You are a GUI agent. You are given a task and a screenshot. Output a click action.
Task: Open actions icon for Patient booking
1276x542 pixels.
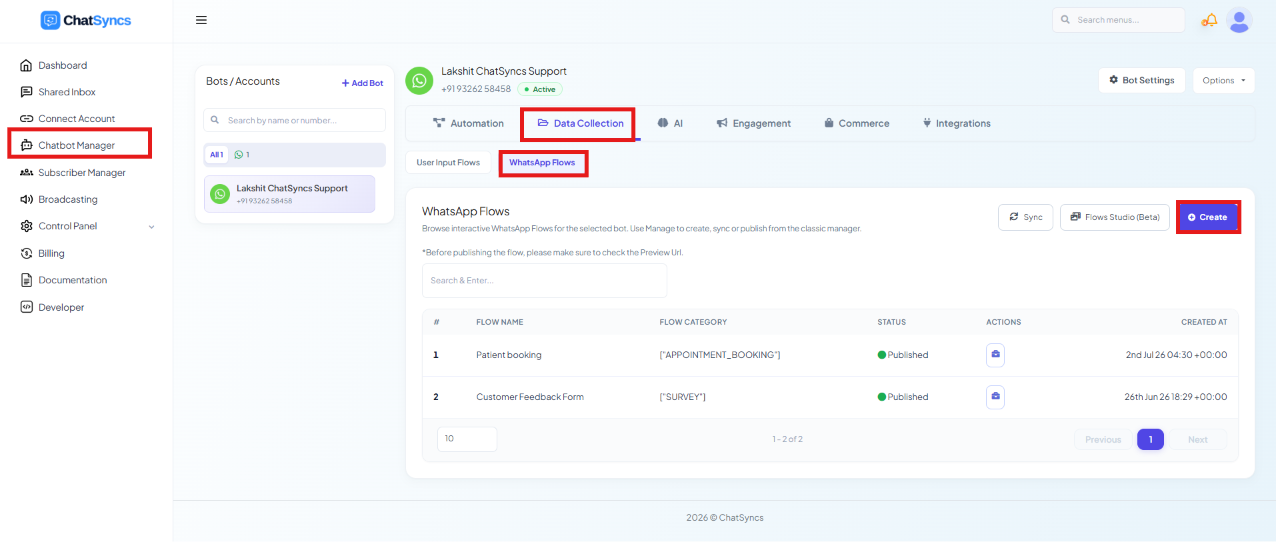[x=995, y=355]
